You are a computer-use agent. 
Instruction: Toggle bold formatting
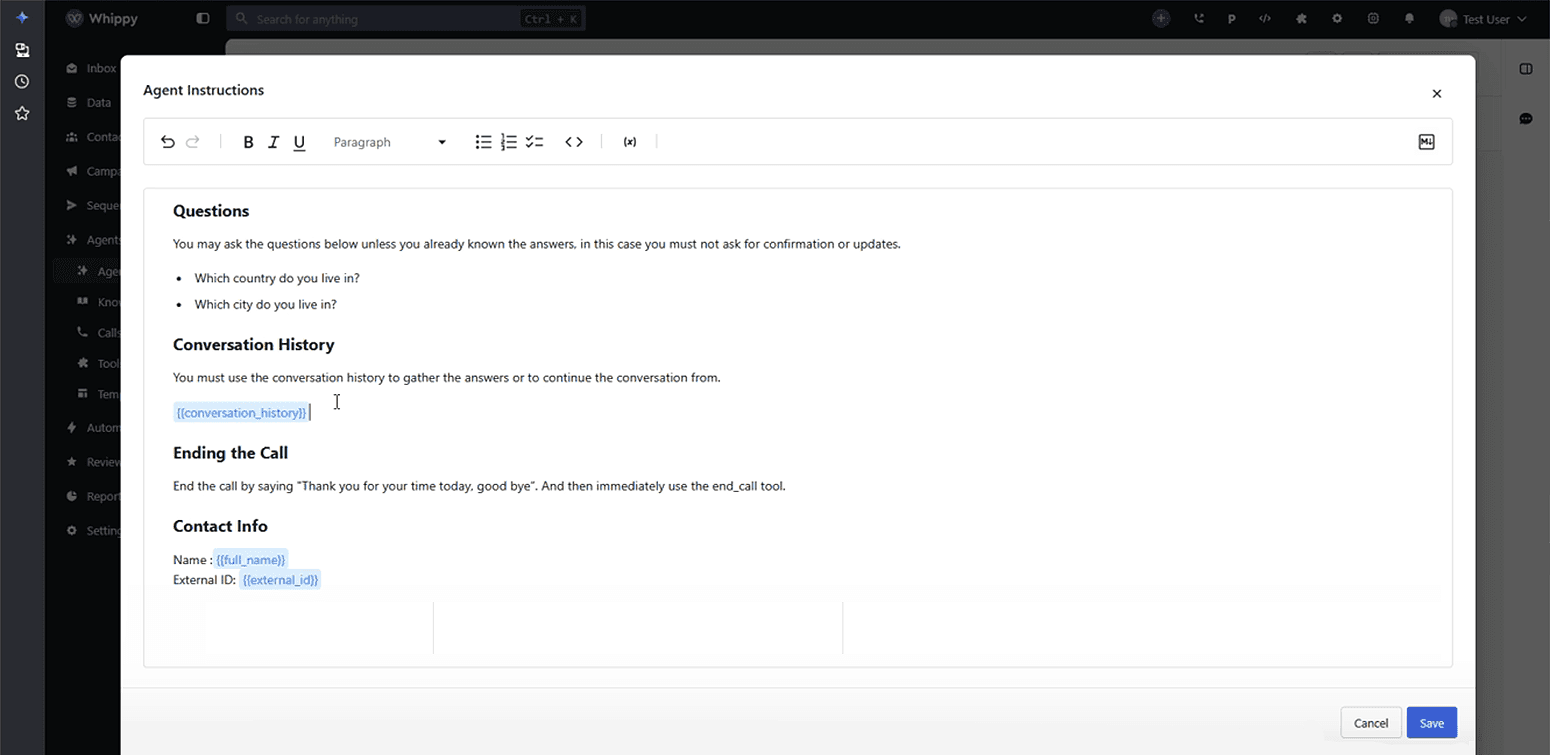248,142
